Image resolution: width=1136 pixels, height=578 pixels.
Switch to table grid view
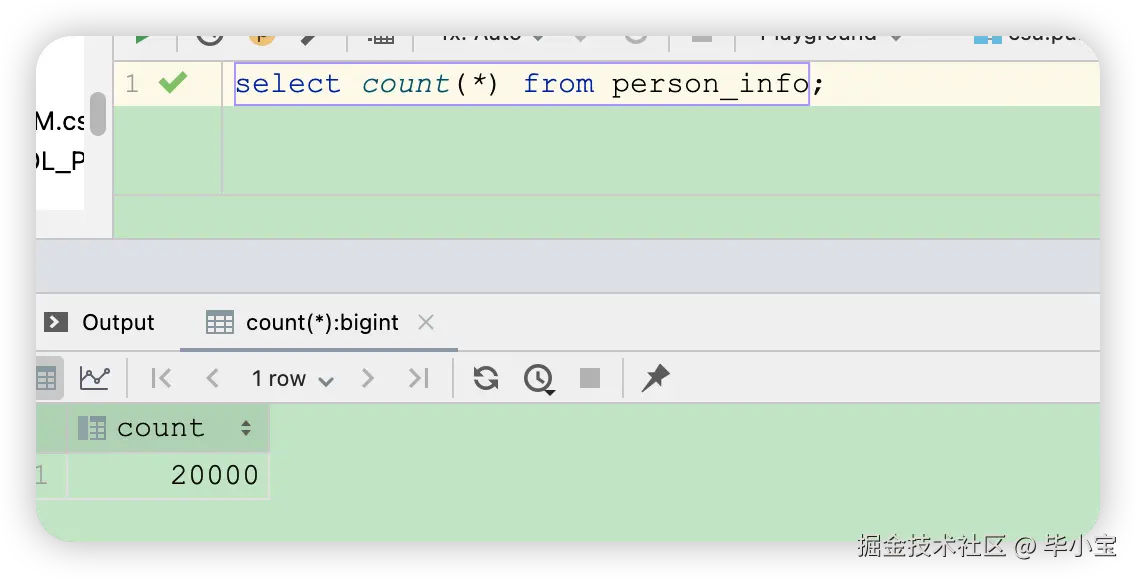coord(46,378)
